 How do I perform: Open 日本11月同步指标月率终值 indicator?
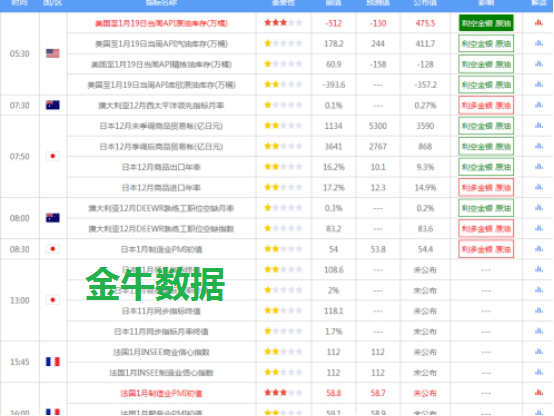point(161,332)
